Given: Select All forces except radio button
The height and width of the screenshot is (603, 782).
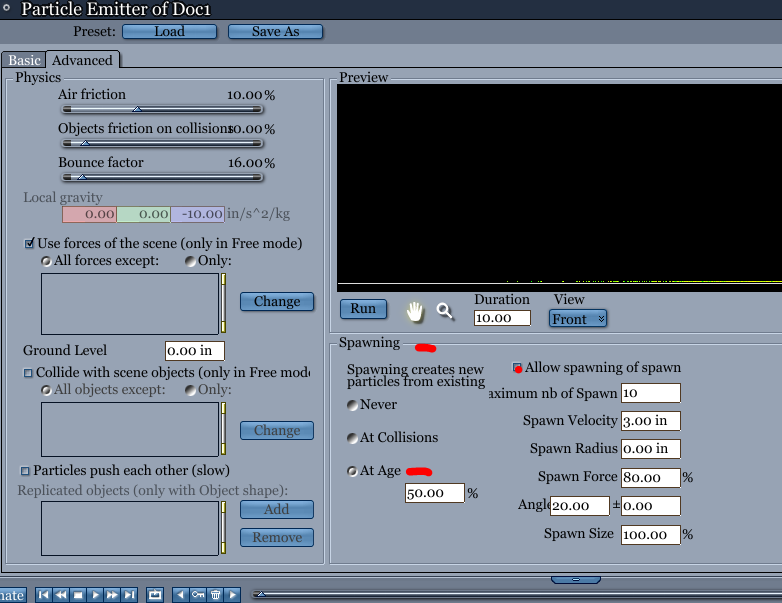Looking at the screenshot, I should pos(46,261).
